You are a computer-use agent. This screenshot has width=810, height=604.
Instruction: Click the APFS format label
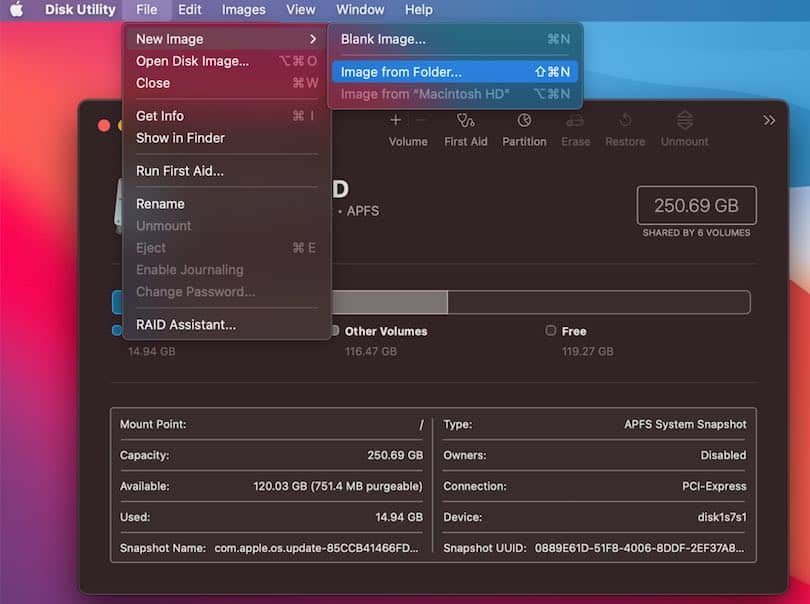(363, 211)
